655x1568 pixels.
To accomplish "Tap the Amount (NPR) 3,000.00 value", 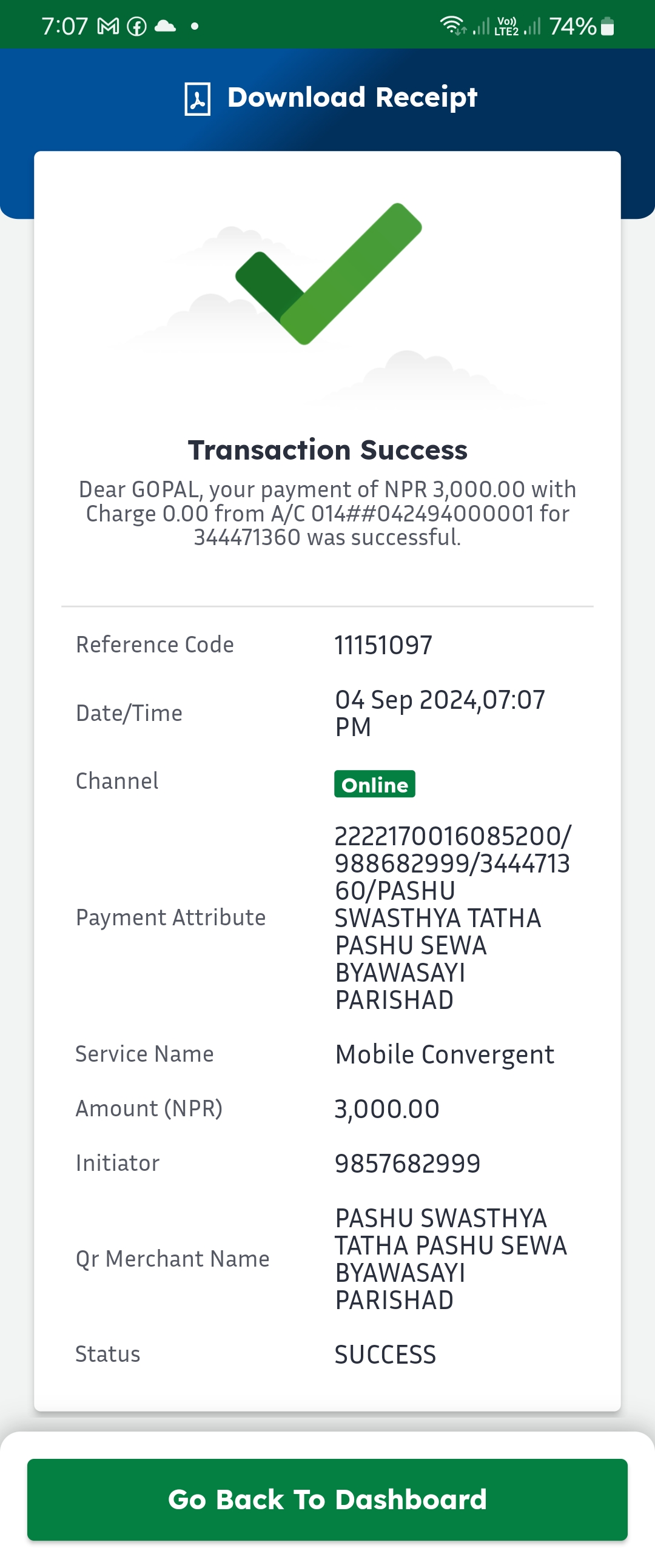I will point(387,1109).
